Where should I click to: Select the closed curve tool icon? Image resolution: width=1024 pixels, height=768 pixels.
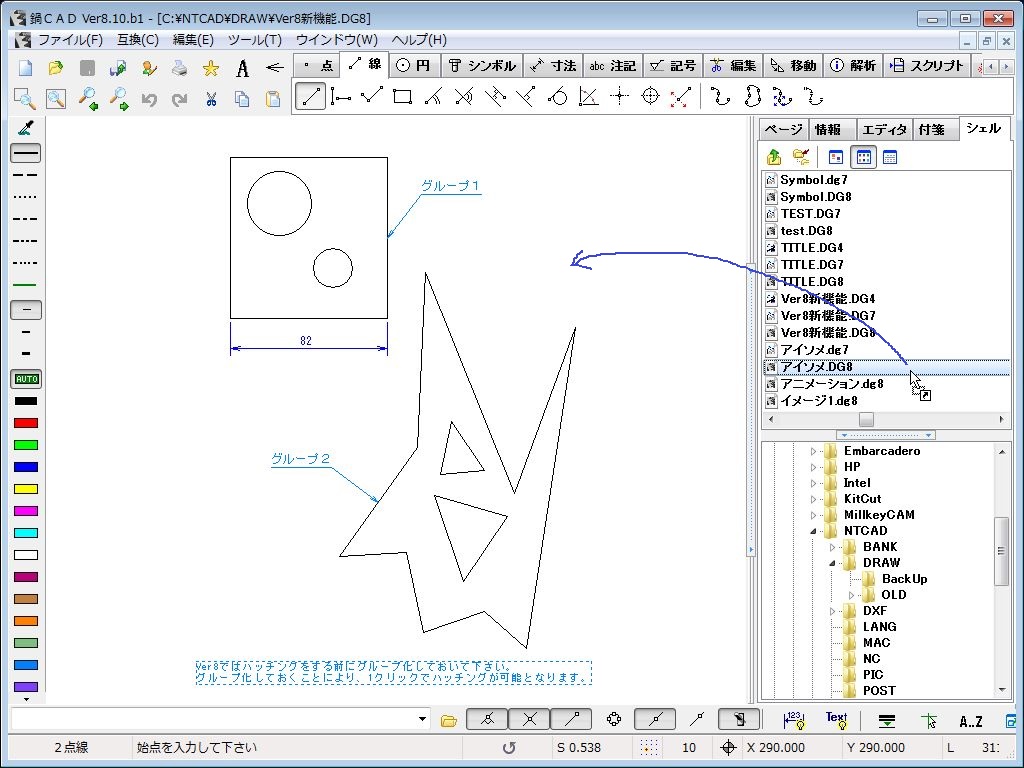(x=752, y=97)
